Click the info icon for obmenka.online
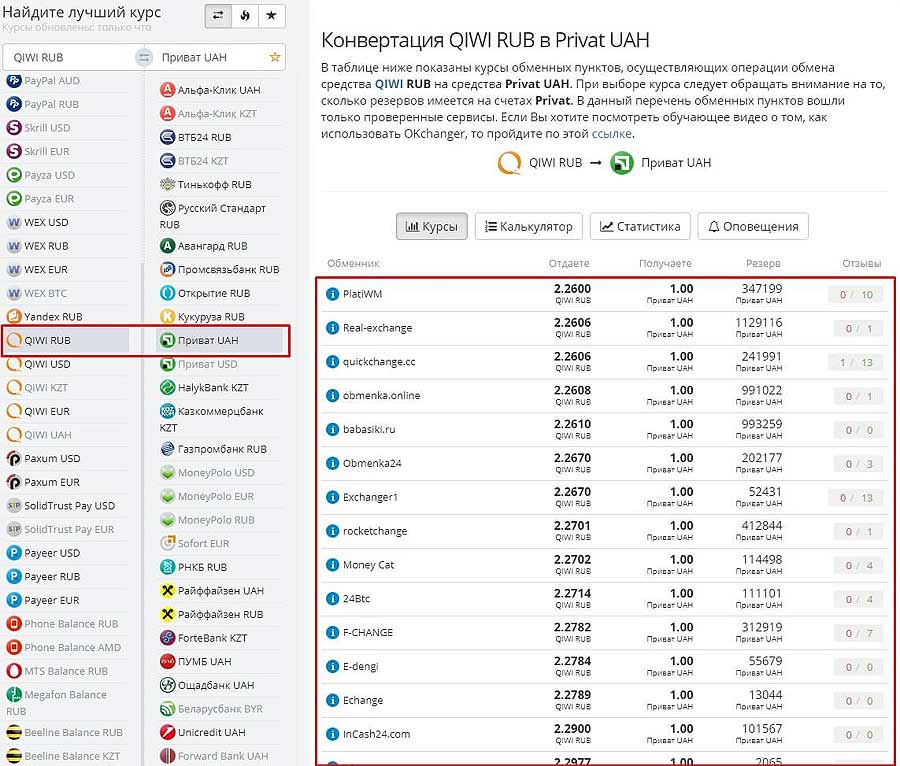 tap(332, 396)
